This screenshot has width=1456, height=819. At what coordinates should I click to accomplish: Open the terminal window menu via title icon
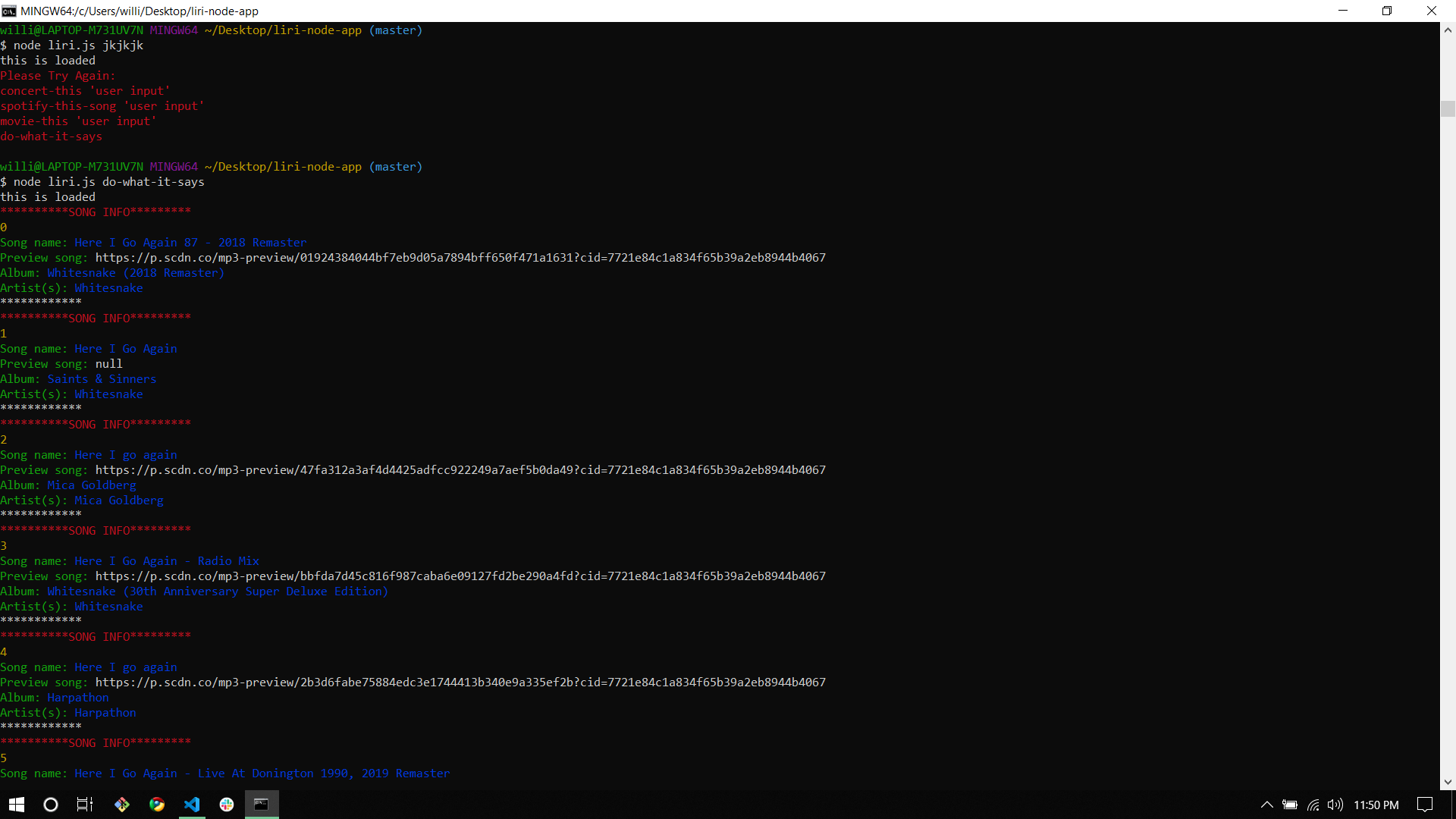point(8,11)
